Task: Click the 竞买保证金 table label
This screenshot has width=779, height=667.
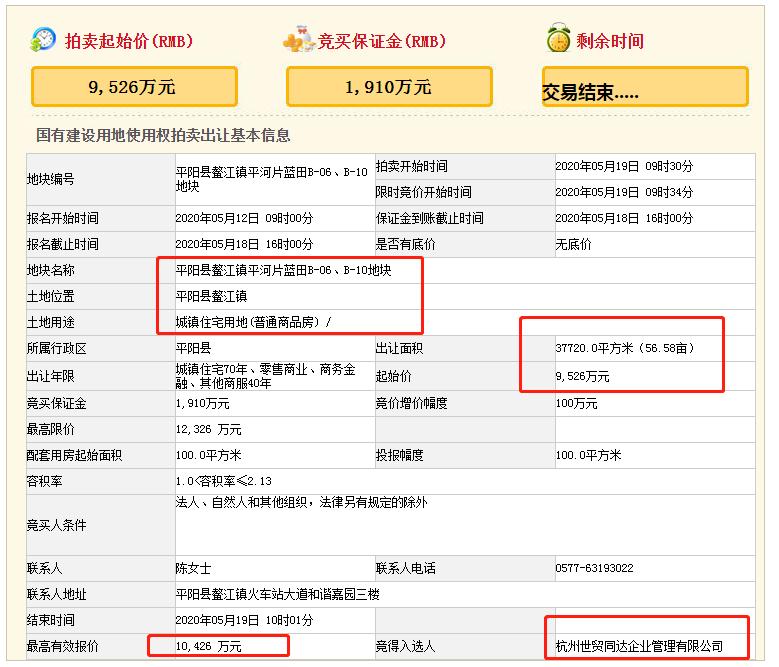Action: pos(57,403)
